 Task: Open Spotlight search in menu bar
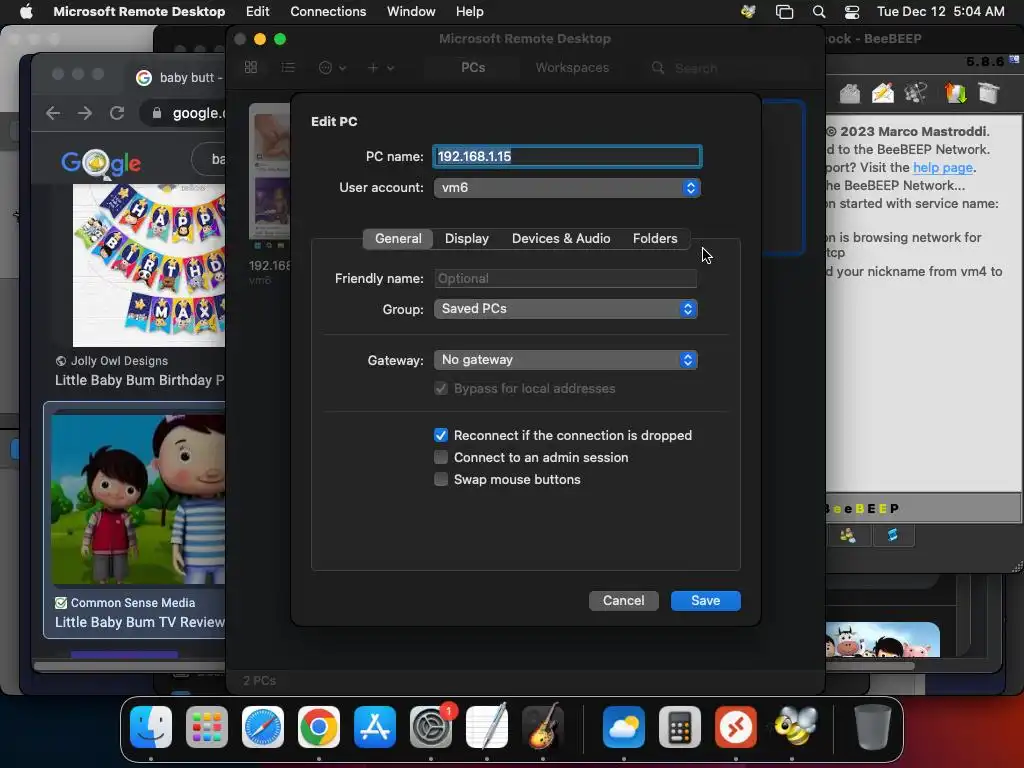point(818,12)
